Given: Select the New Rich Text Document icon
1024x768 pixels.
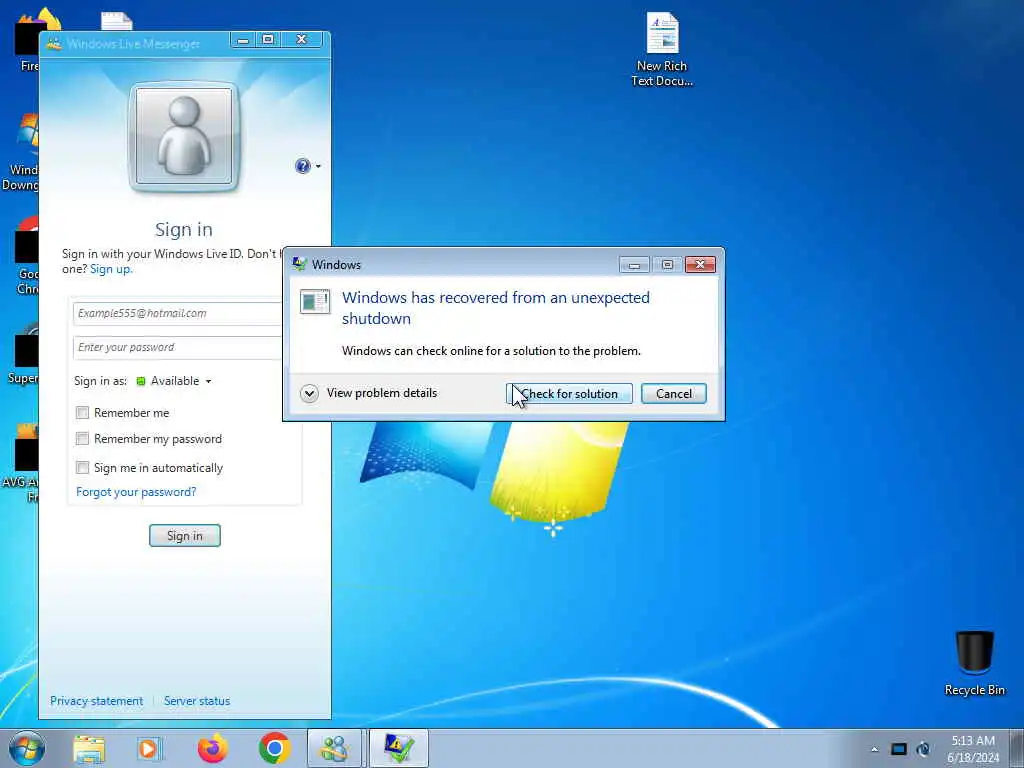Looking at the screenshot, I should 662,50.
